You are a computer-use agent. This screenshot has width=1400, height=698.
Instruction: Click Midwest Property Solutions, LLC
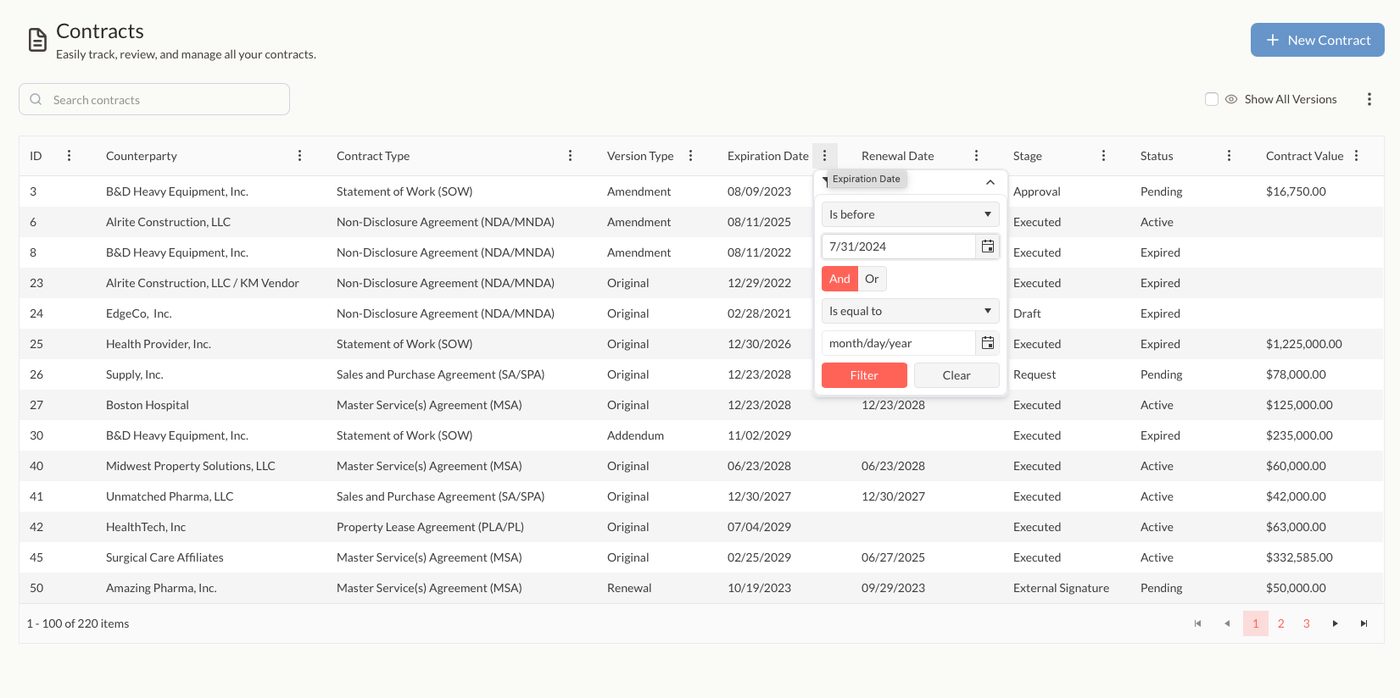tap(190, 466)
